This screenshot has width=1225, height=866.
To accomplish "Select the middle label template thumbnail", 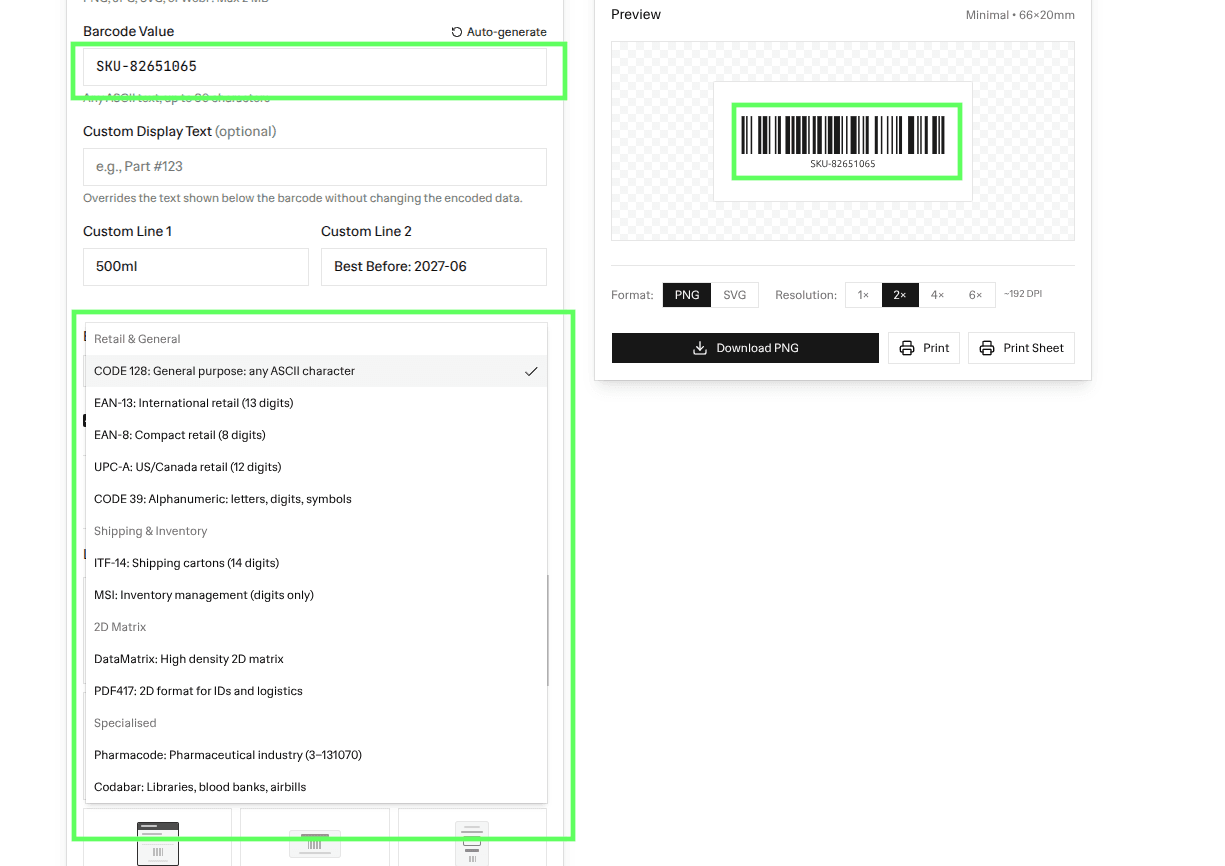I will click(315, 838).
